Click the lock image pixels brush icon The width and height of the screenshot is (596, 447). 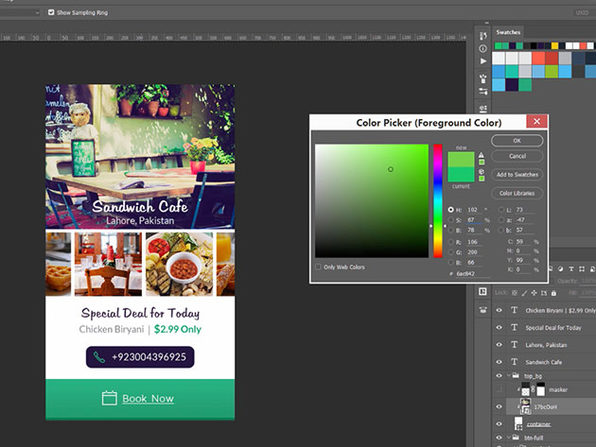(524, 293)
